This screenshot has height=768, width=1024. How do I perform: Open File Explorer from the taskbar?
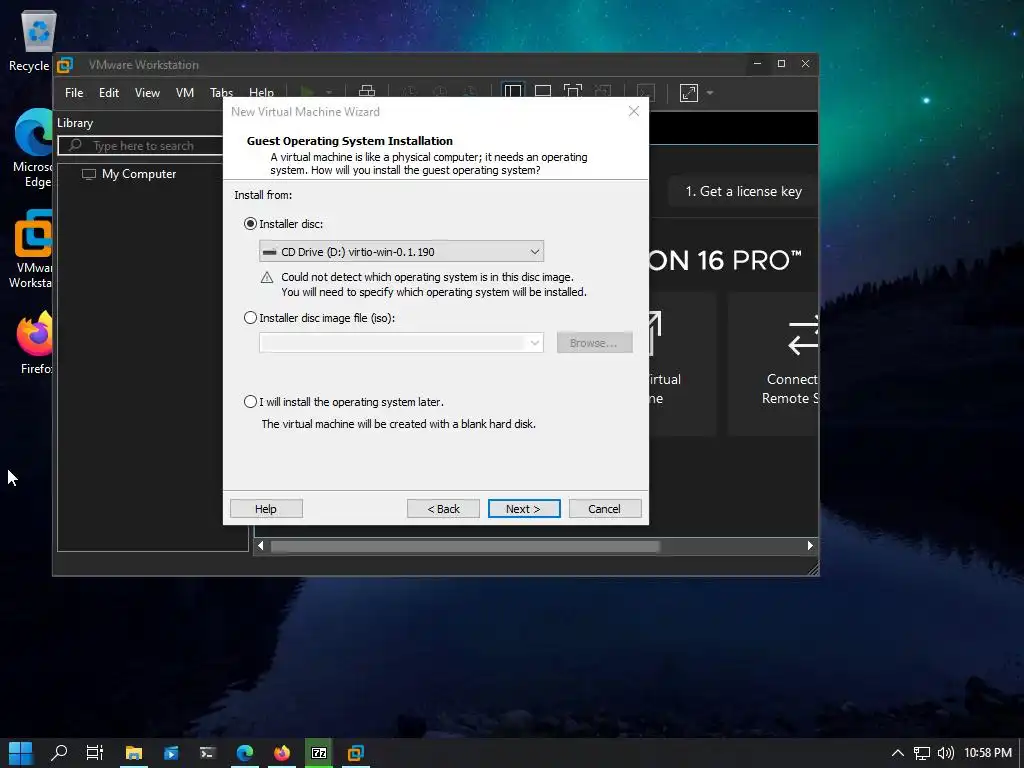coord(134,753)
